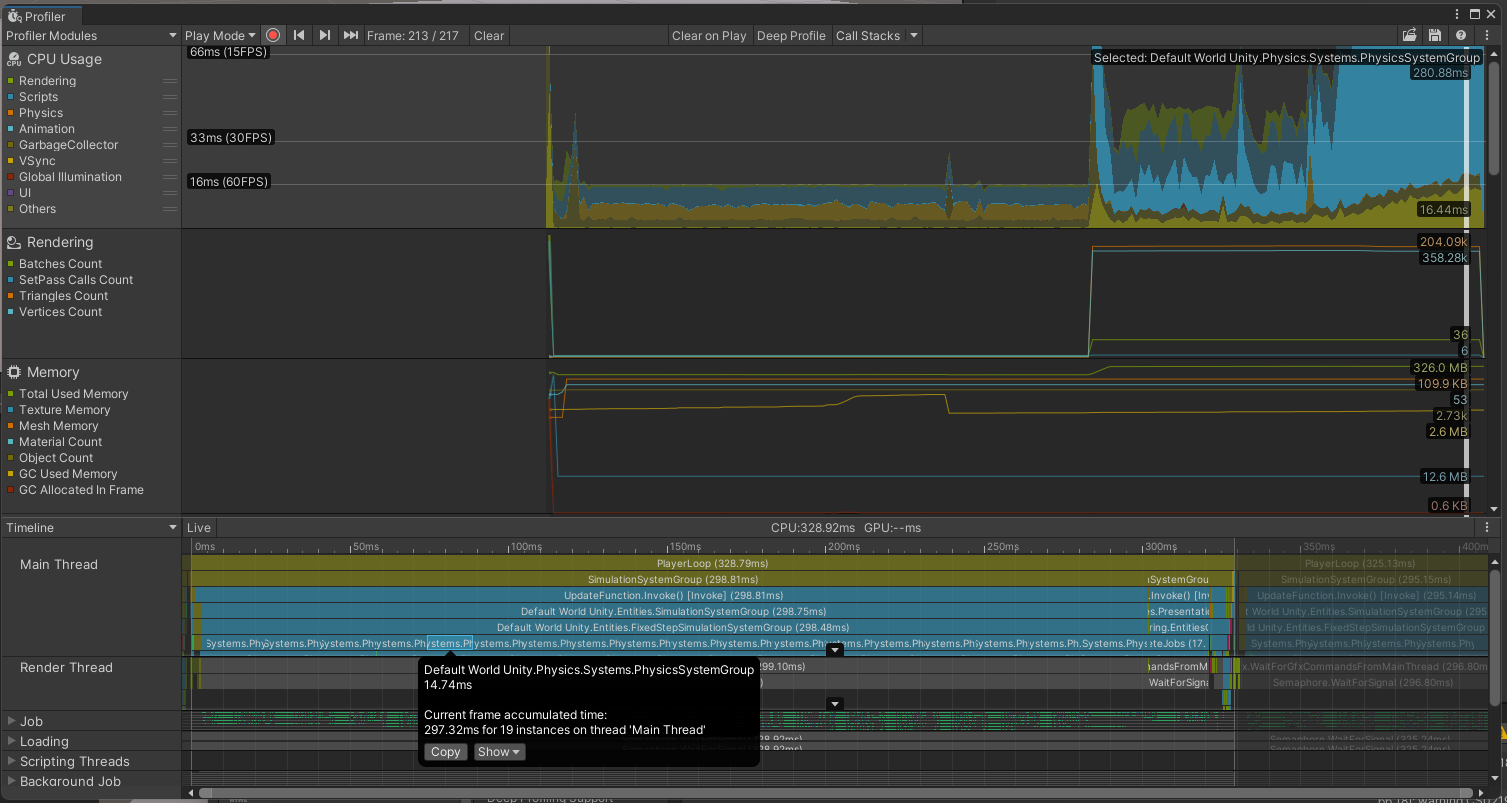Jump to the current frame with the last-frame icon

tap(349, 35)
